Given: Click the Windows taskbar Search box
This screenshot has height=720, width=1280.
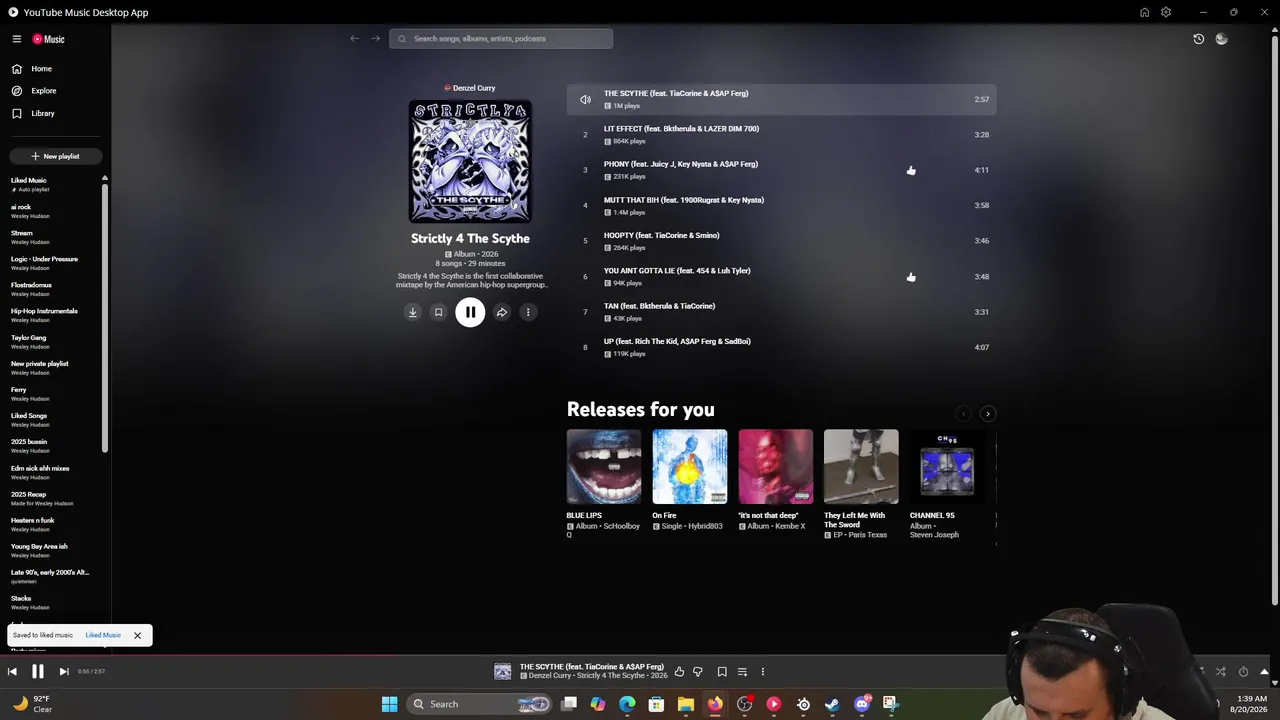Looking at the screenshot, I should click(481, 704).
